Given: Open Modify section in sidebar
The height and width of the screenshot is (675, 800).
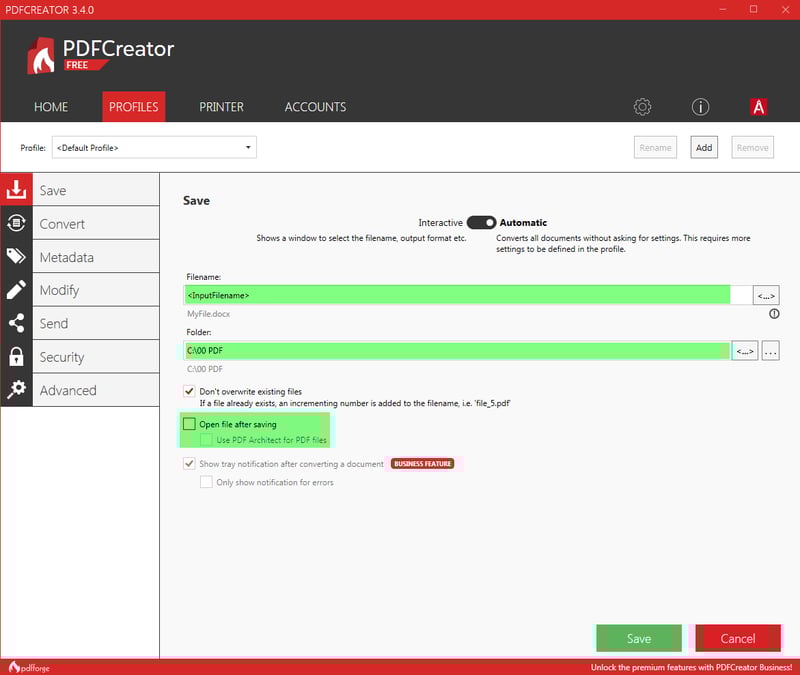Looking at the screenshot, I should coord(96,290).
